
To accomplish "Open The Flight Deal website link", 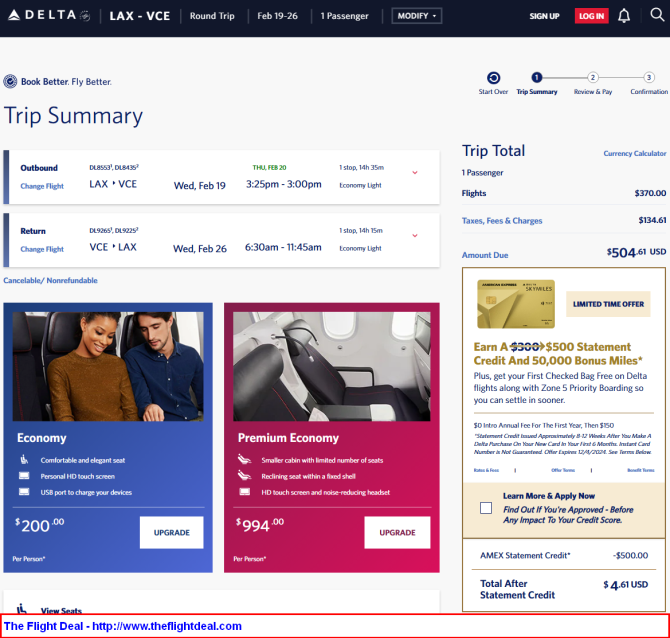I will pos(123,626).
